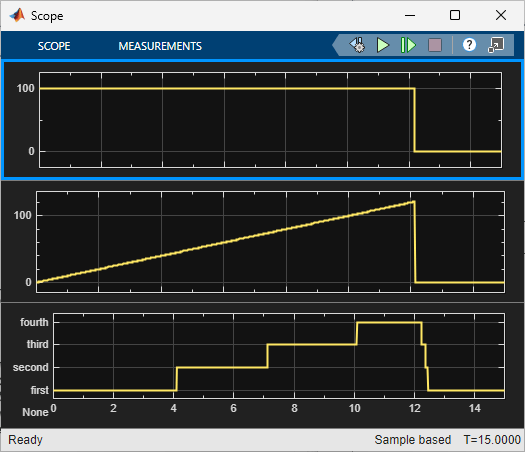Select the middle display with ramp signal
Viewport: 525px width, 452px height.
coord(270,242)
